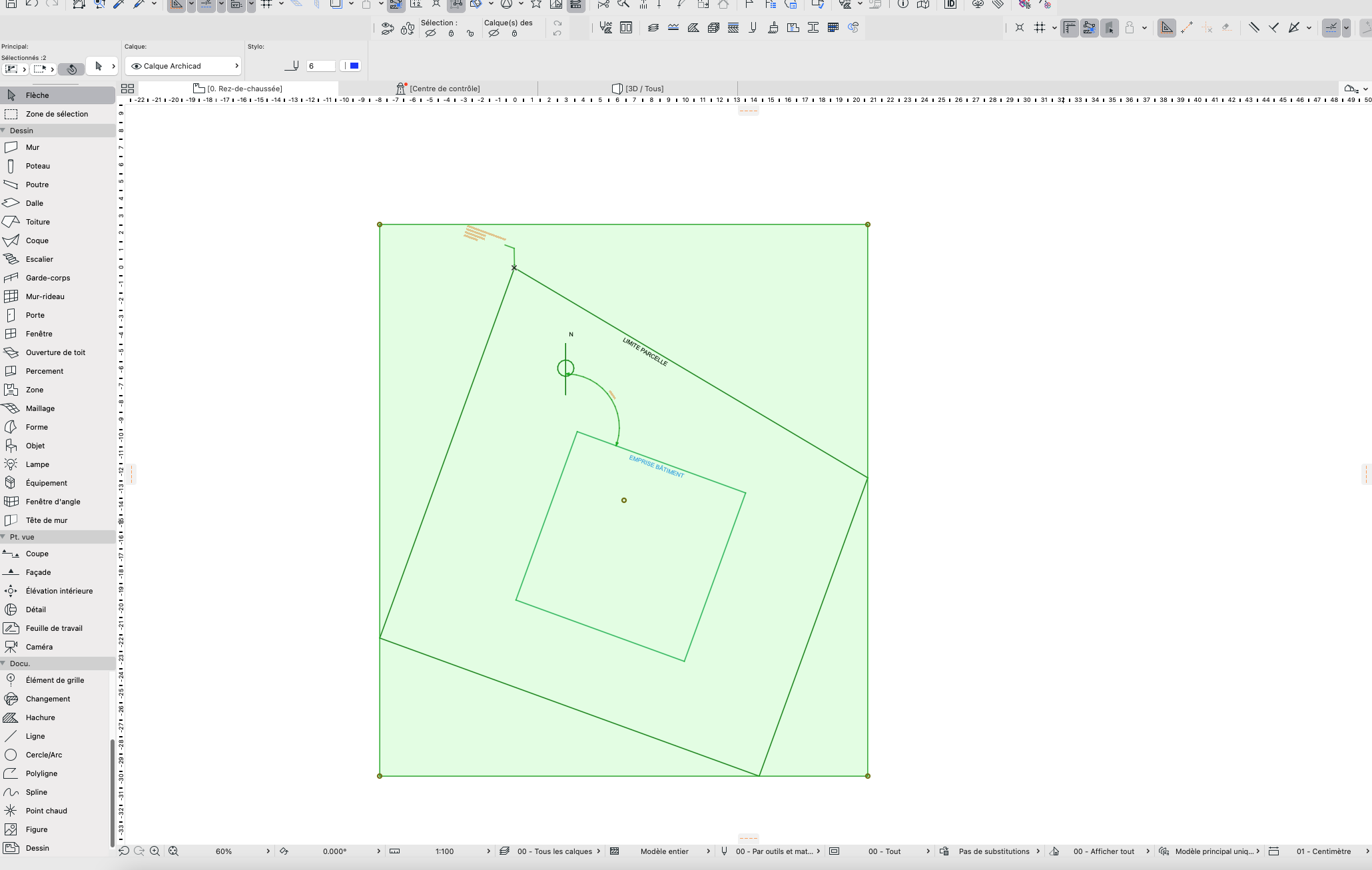Screen dimensions: 1372x870
Task: Collapse the Docu. toolbox section
Action: pyautogui.click(x=4, y=663)
